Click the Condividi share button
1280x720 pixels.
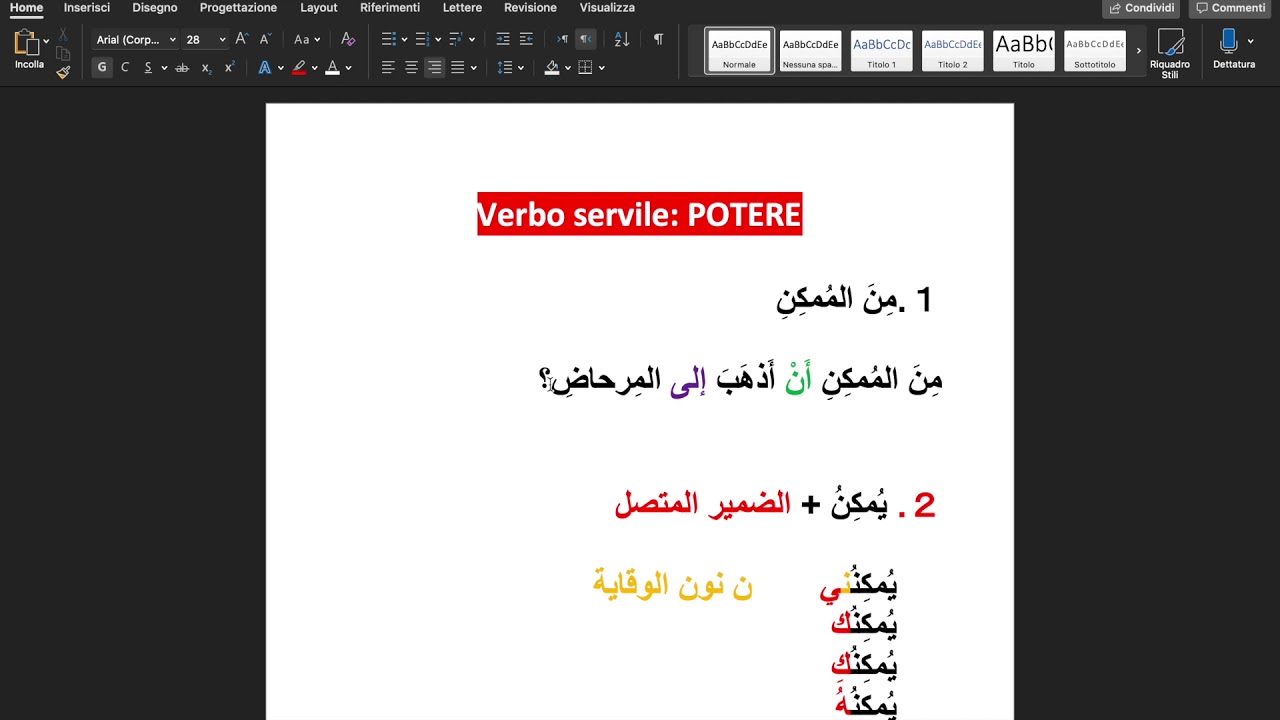1141,8
